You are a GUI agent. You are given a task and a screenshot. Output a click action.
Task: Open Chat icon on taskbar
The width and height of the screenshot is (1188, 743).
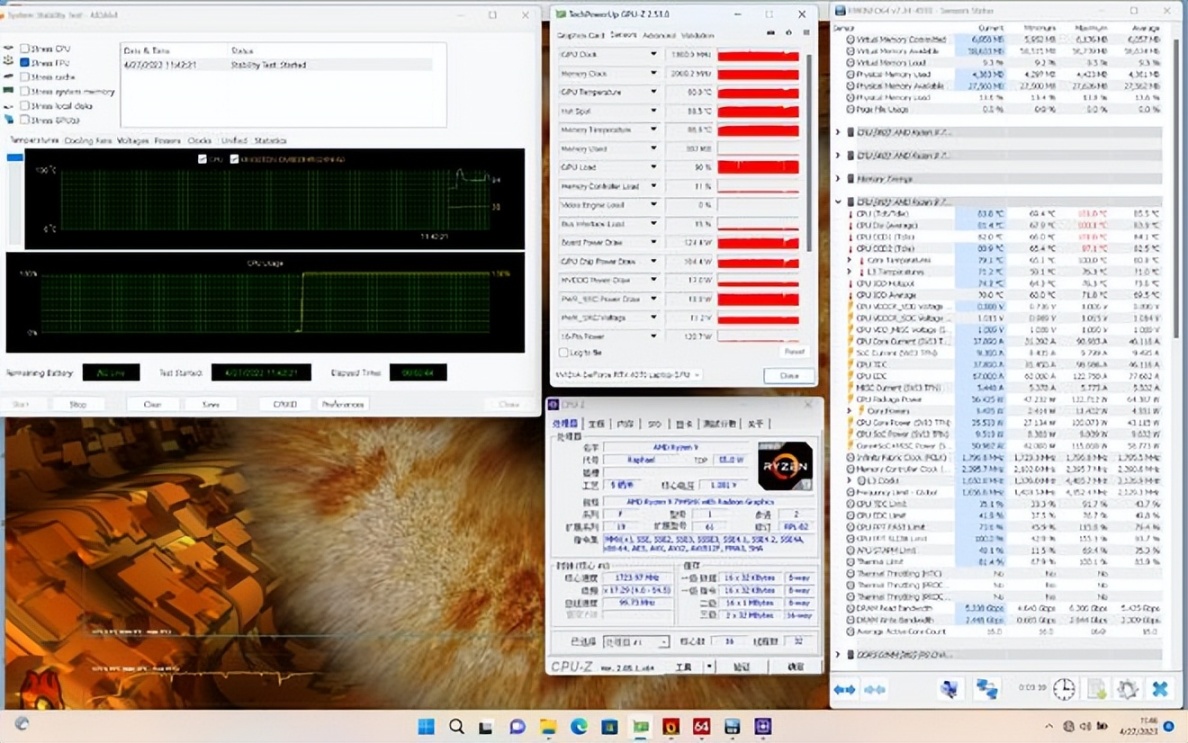click(x=517, y=727)
